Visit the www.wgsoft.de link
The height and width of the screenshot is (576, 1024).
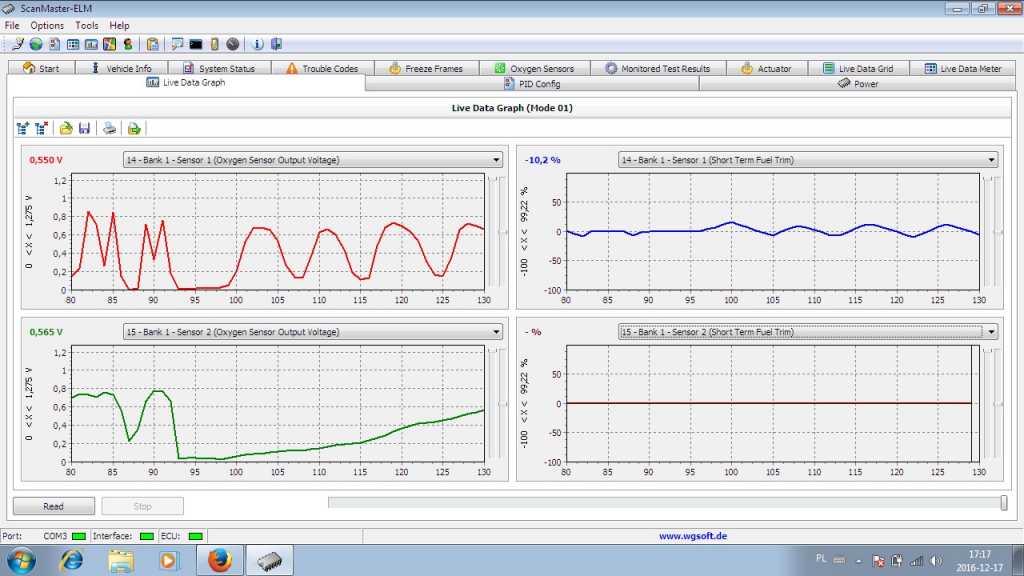click(692, 536)
